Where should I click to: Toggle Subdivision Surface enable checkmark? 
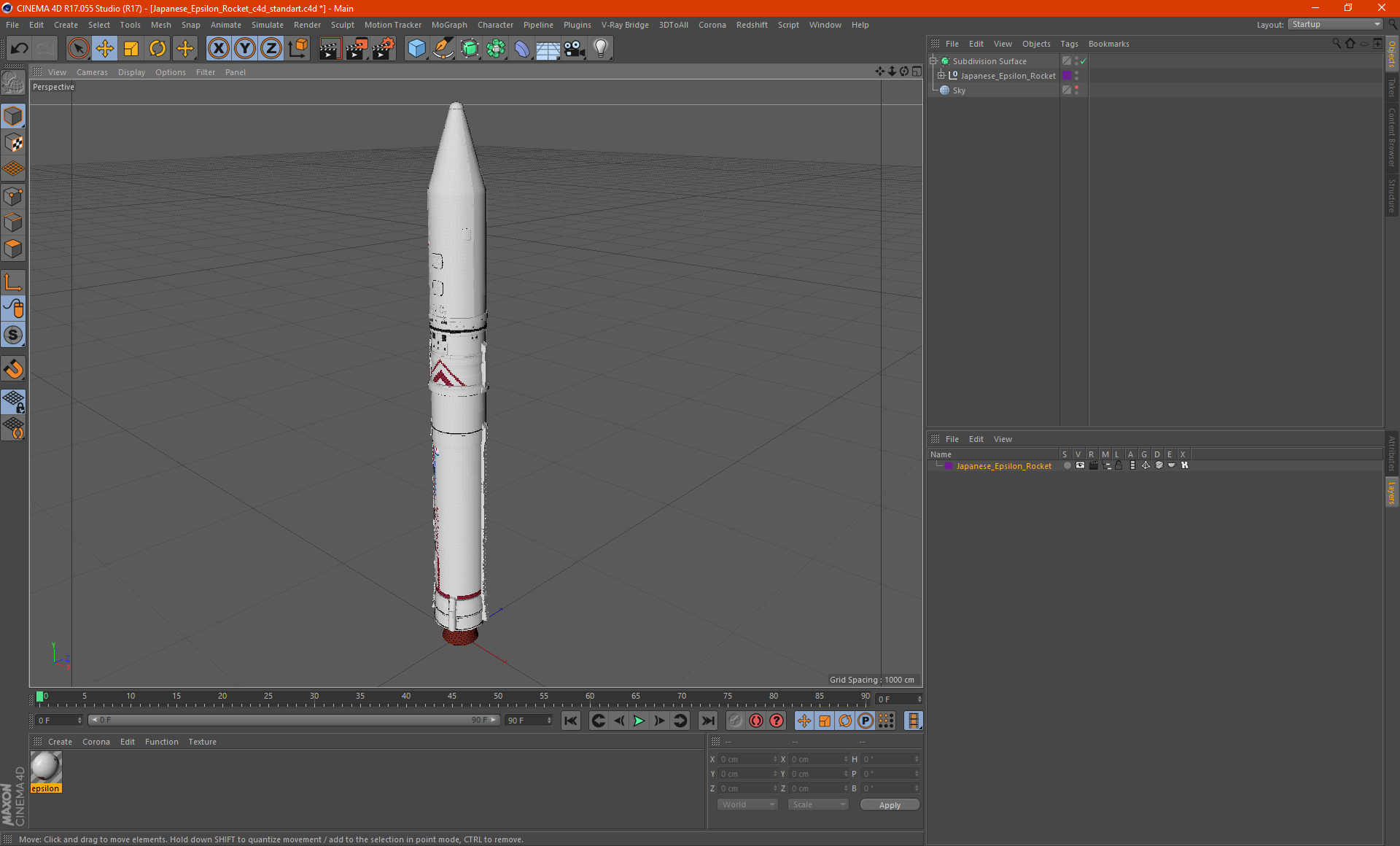[x=1084, y=61]
